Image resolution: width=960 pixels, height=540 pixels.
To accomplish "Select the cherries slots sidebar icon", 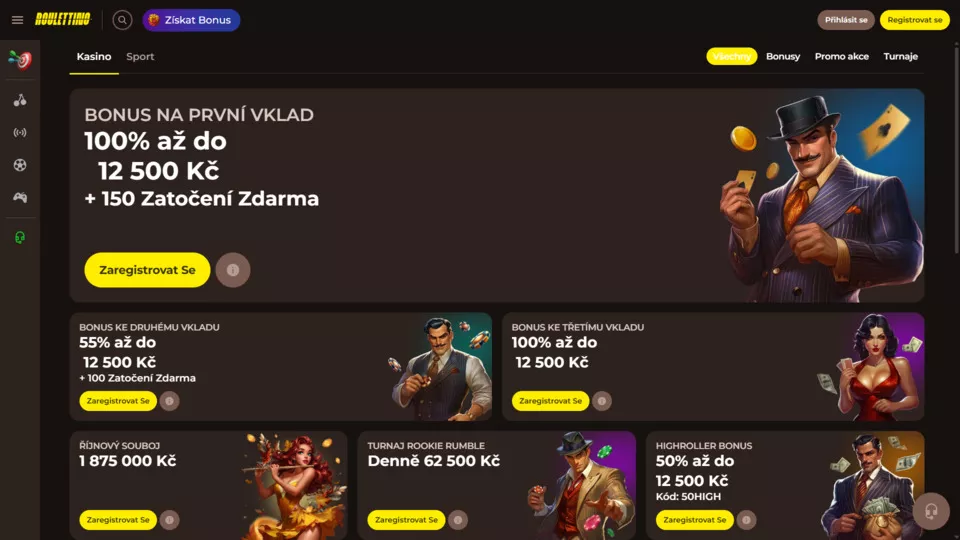I will 20,100.
